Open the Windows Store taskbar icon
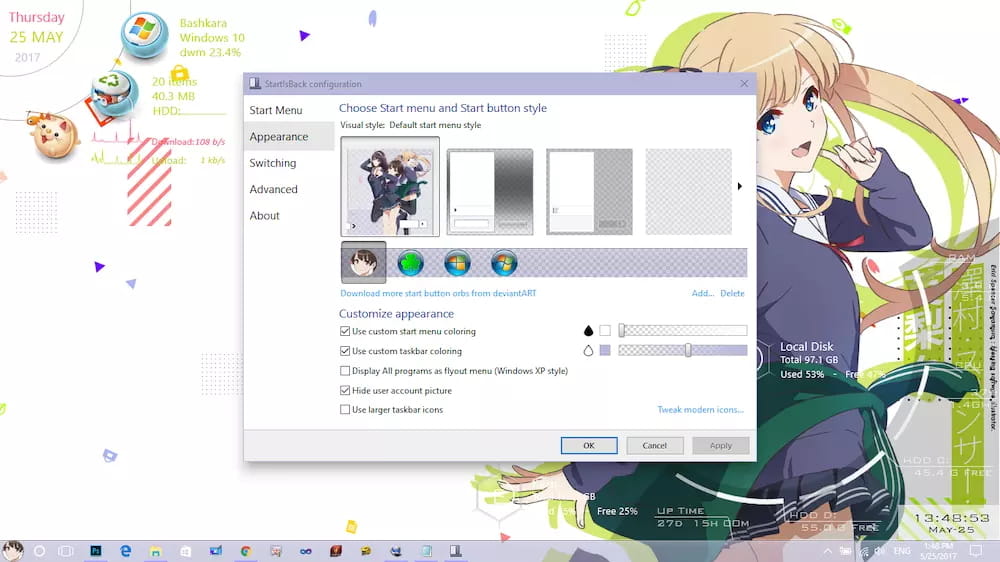1000x562 pixels. click(x=186, y=551)
